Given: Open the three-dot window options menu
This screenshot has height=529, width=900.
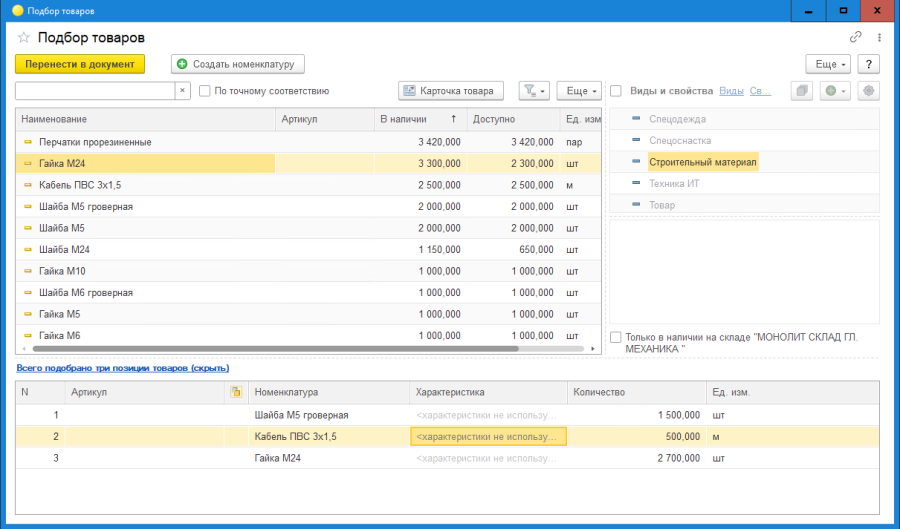Looking at the screenshot, I should coord(879,37).
